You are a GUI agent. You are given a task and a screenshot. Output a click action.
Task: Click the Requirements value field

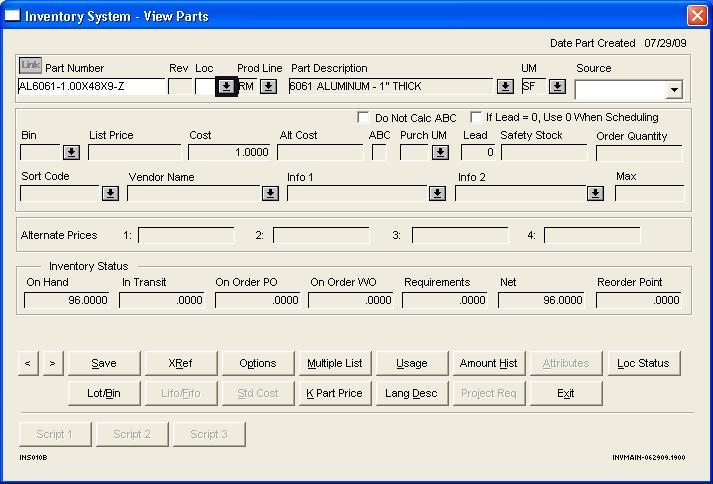click(x=445, y=300)
